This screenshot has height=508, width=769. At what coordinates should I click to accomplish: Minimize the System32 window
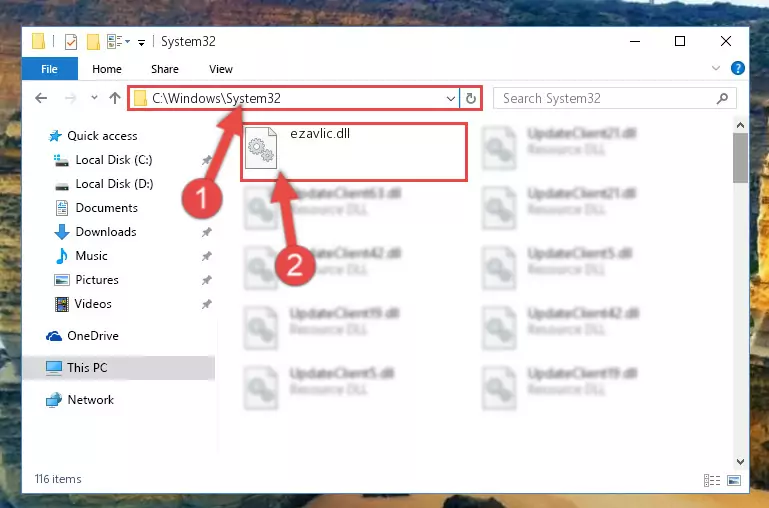[x=635, y=42]
